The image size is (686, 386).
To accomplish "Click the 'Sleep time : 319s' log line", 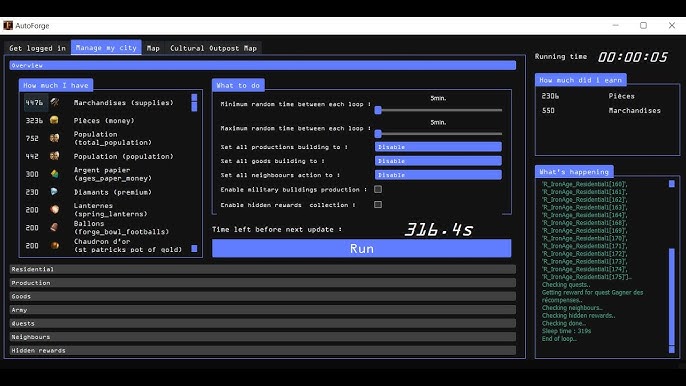I will point(566,331).
